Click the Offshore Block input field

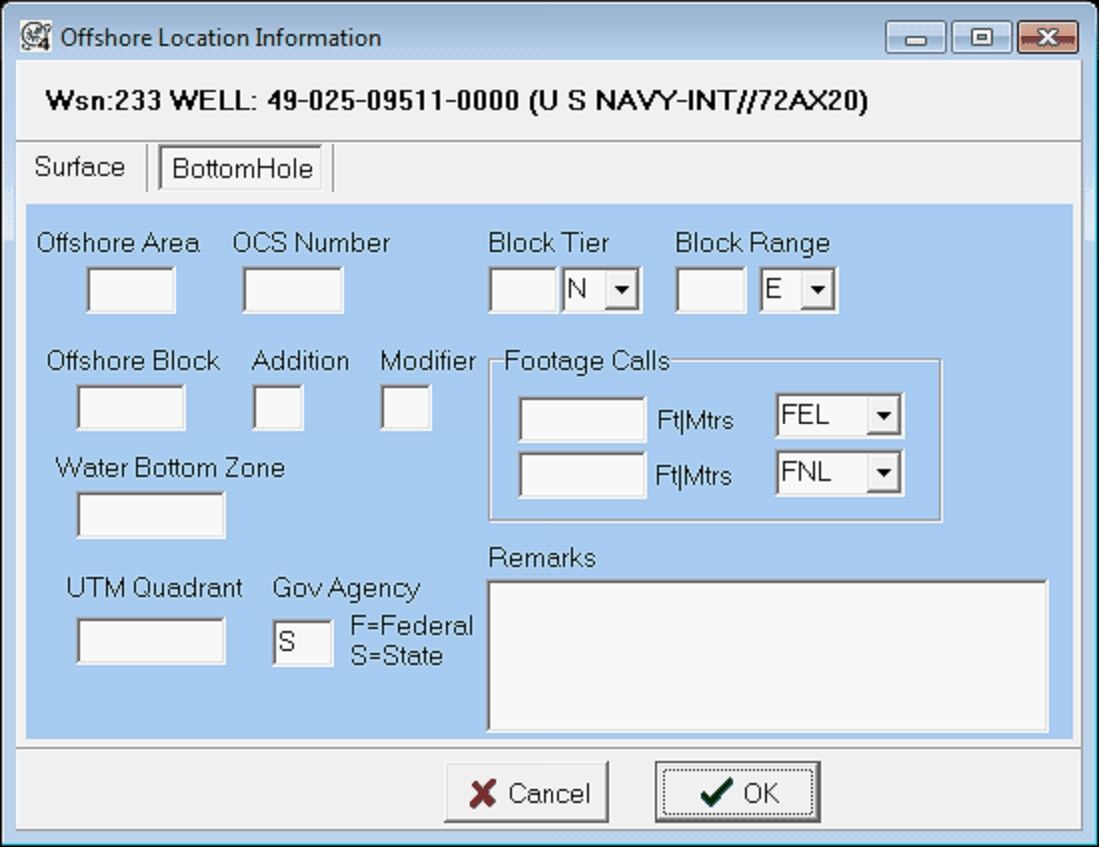coord(131,408)
